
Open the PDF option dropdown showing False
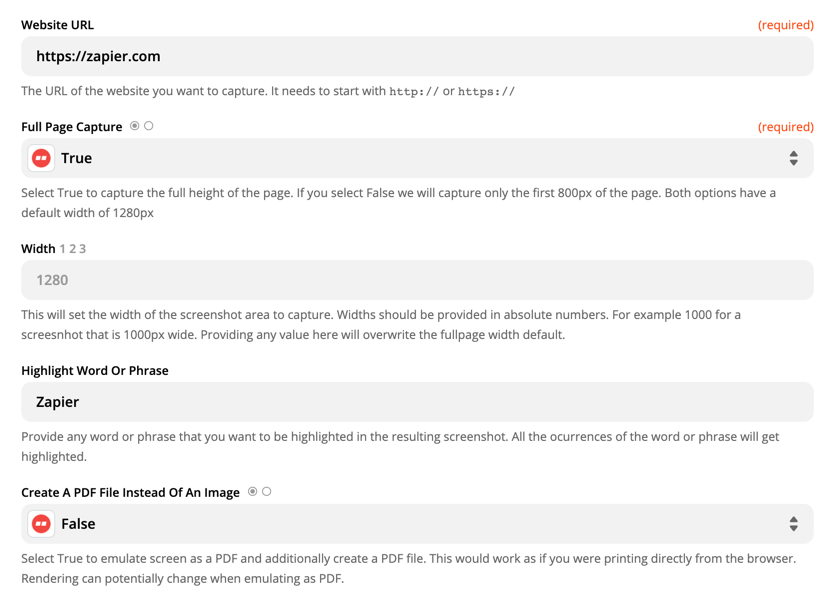417,524
